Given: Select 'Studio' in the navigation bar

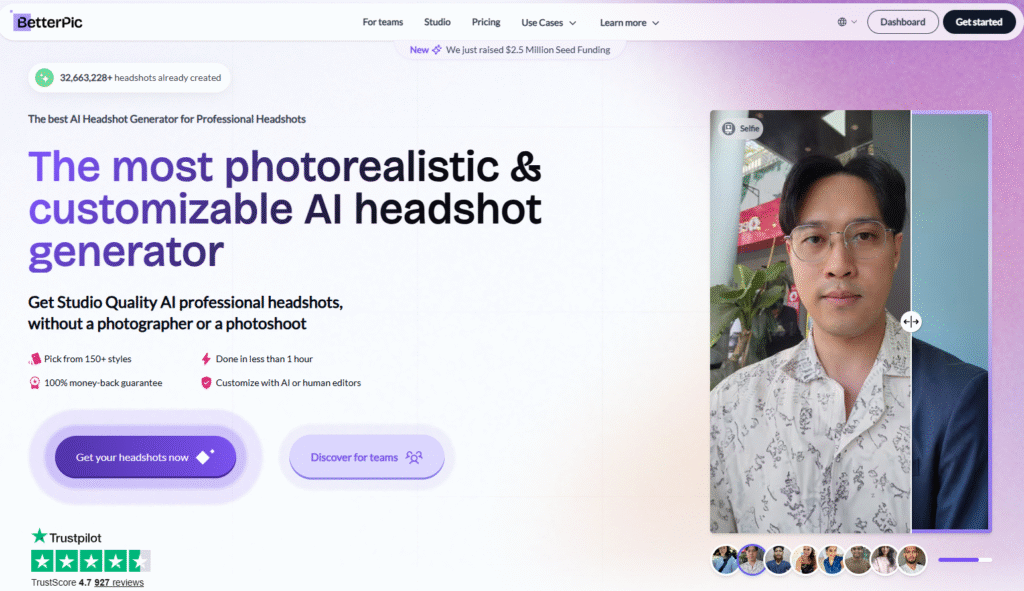Looking at the screenshot, I should 437,21.
